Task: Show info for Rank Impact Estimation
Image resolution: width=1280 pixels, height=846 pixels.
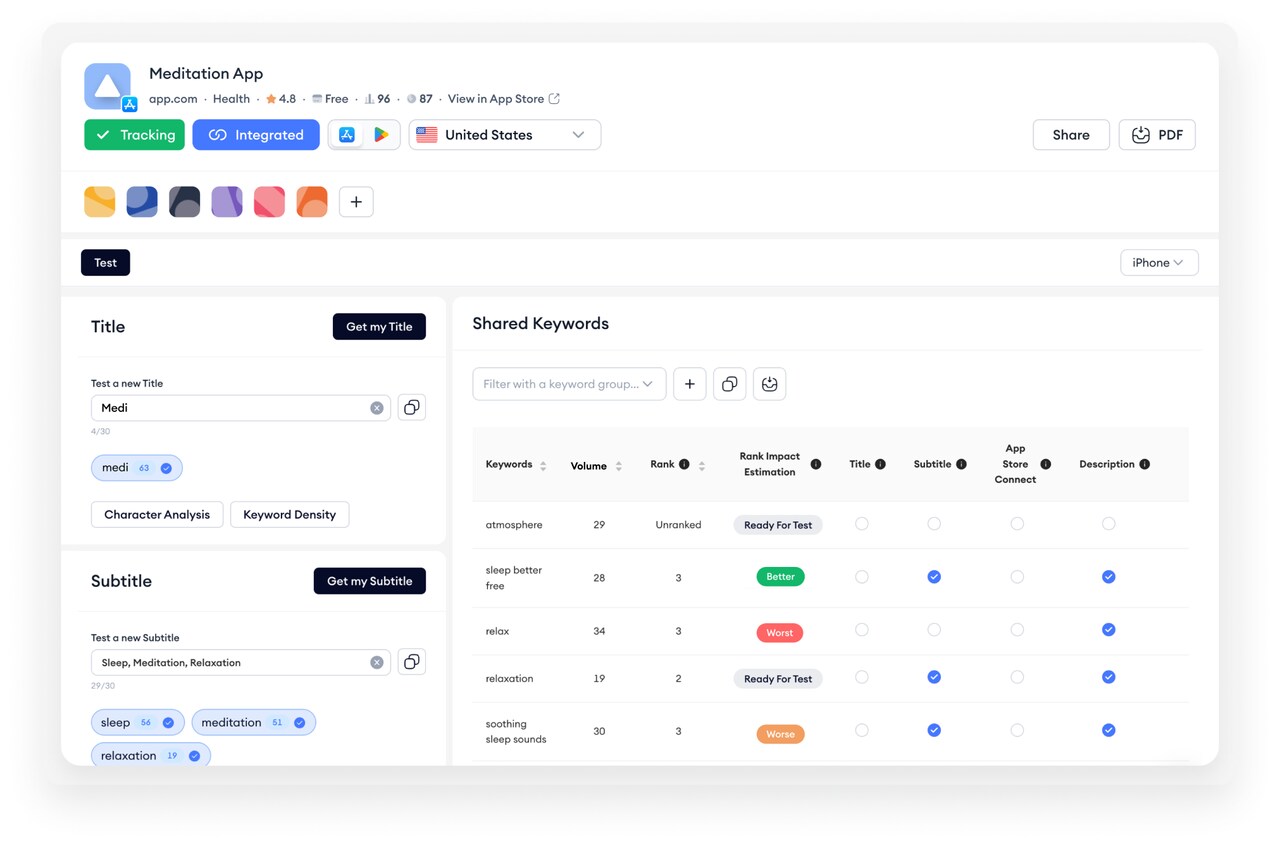Action: pos(816,464)
